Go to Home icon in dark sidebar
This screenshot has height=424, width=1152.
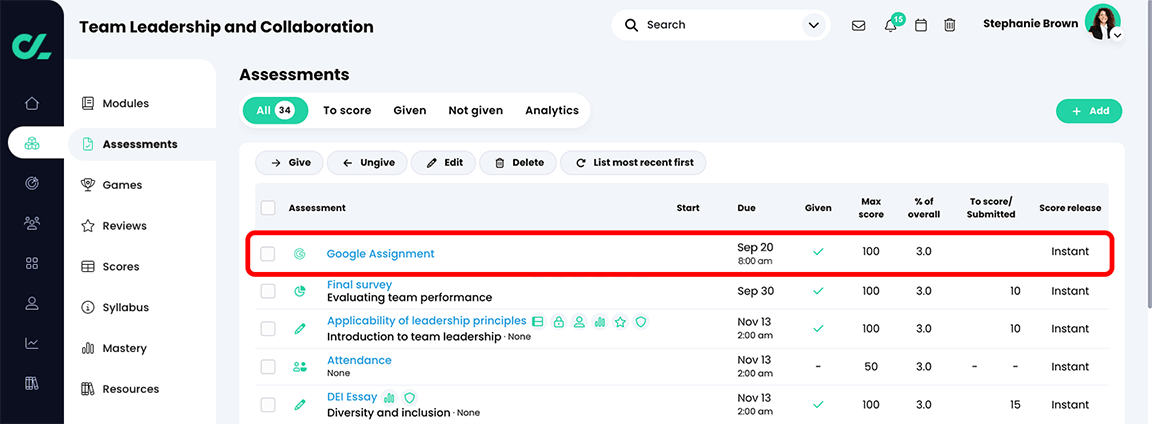(x=32, y=103)
